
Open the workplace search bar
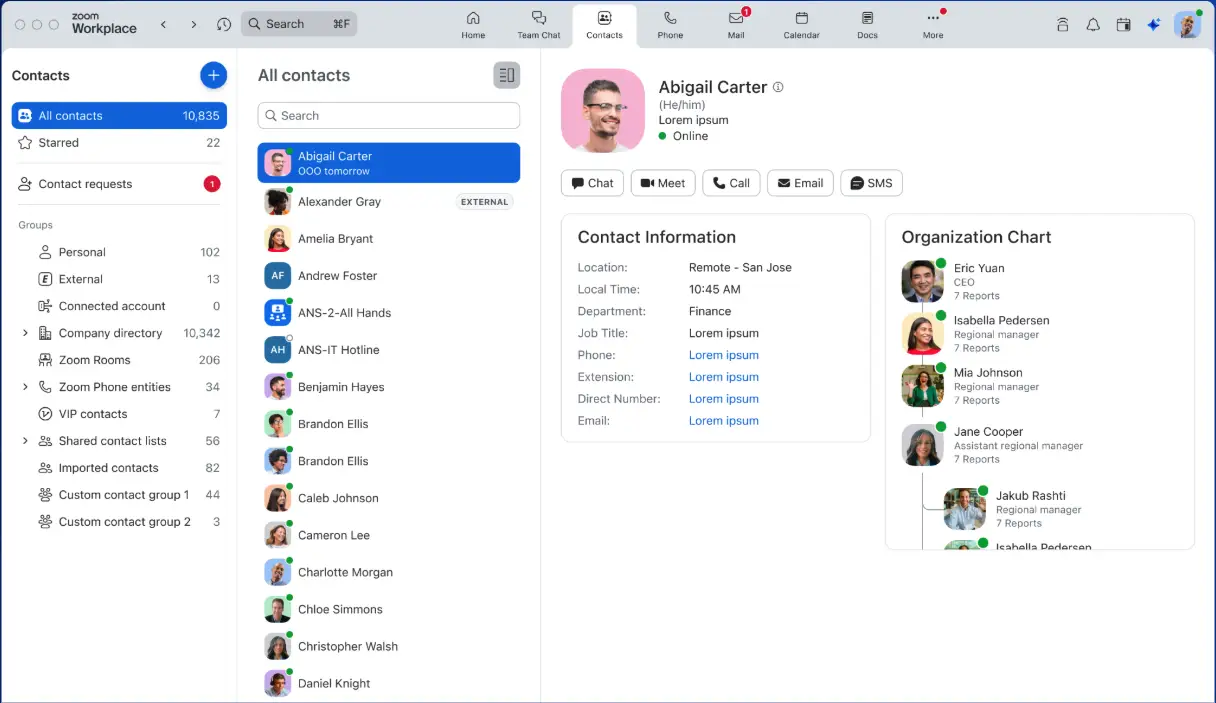(x=299, y=22)
